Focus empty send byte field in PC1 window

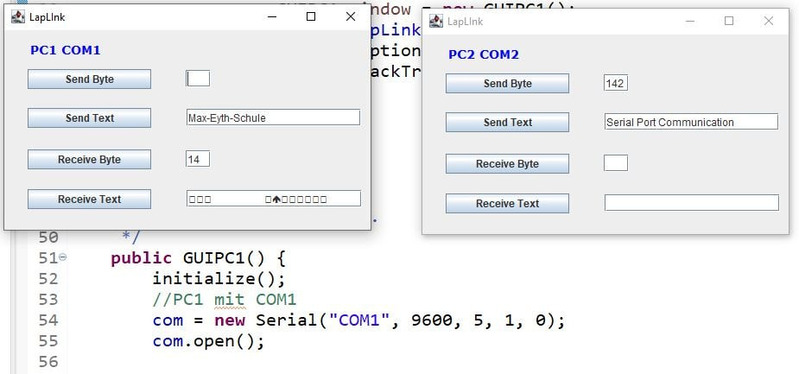(x=198, y=78)
